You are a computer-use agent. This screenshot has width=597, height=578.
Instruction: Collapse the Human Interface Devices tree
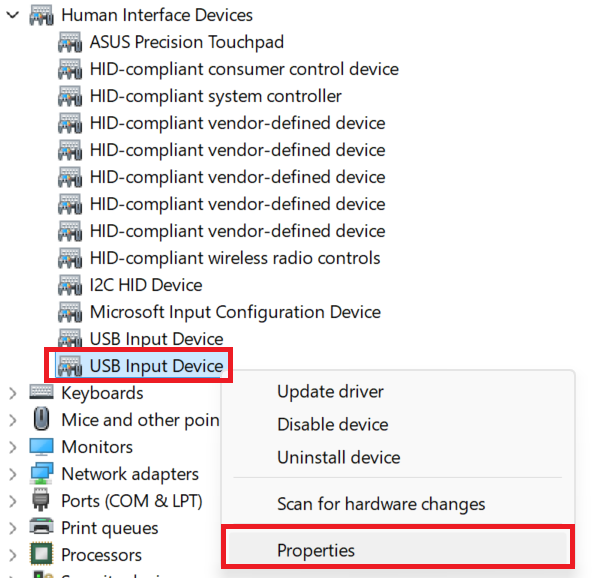[x=13, y=15]
